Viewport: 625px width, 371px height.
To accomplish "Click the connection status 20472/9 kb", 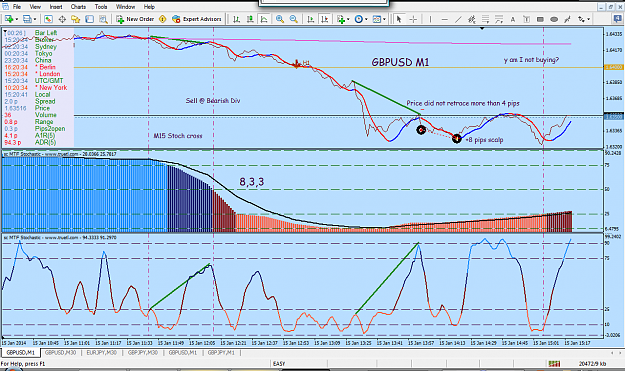I will [x=592, y=363].
